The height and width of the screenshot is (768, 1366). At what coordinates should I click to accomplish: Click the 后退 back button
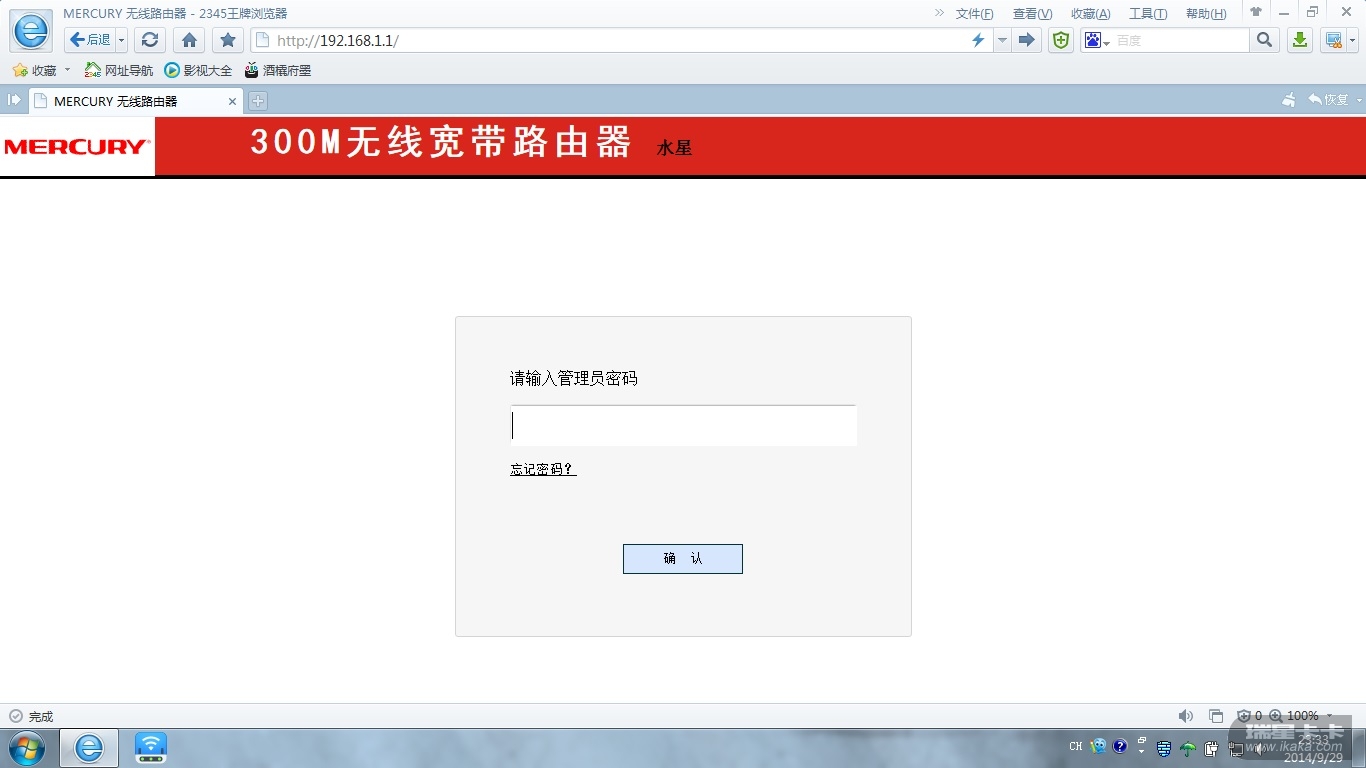pyautogui.click(x=90, y=40)
